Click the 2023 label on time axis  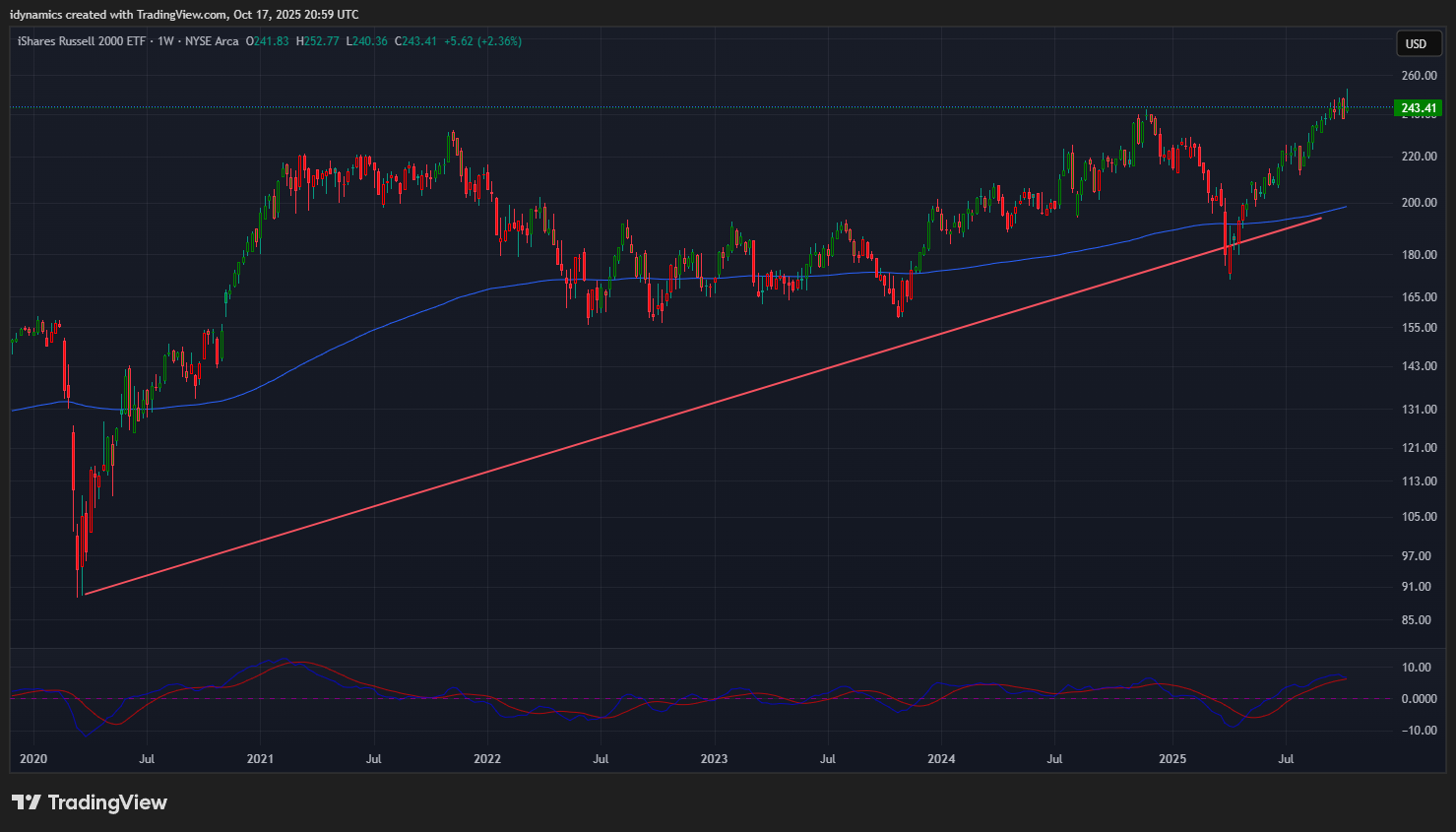tap(714, 759)
